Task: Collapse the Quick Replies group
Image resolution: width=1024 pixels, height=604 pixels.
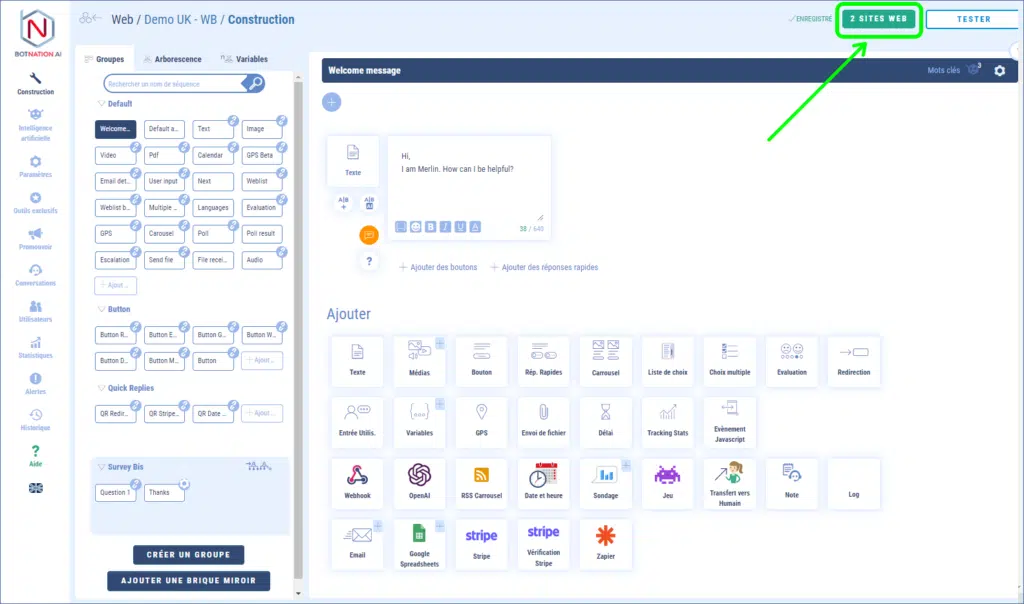Action: click(x=101, y=388)
